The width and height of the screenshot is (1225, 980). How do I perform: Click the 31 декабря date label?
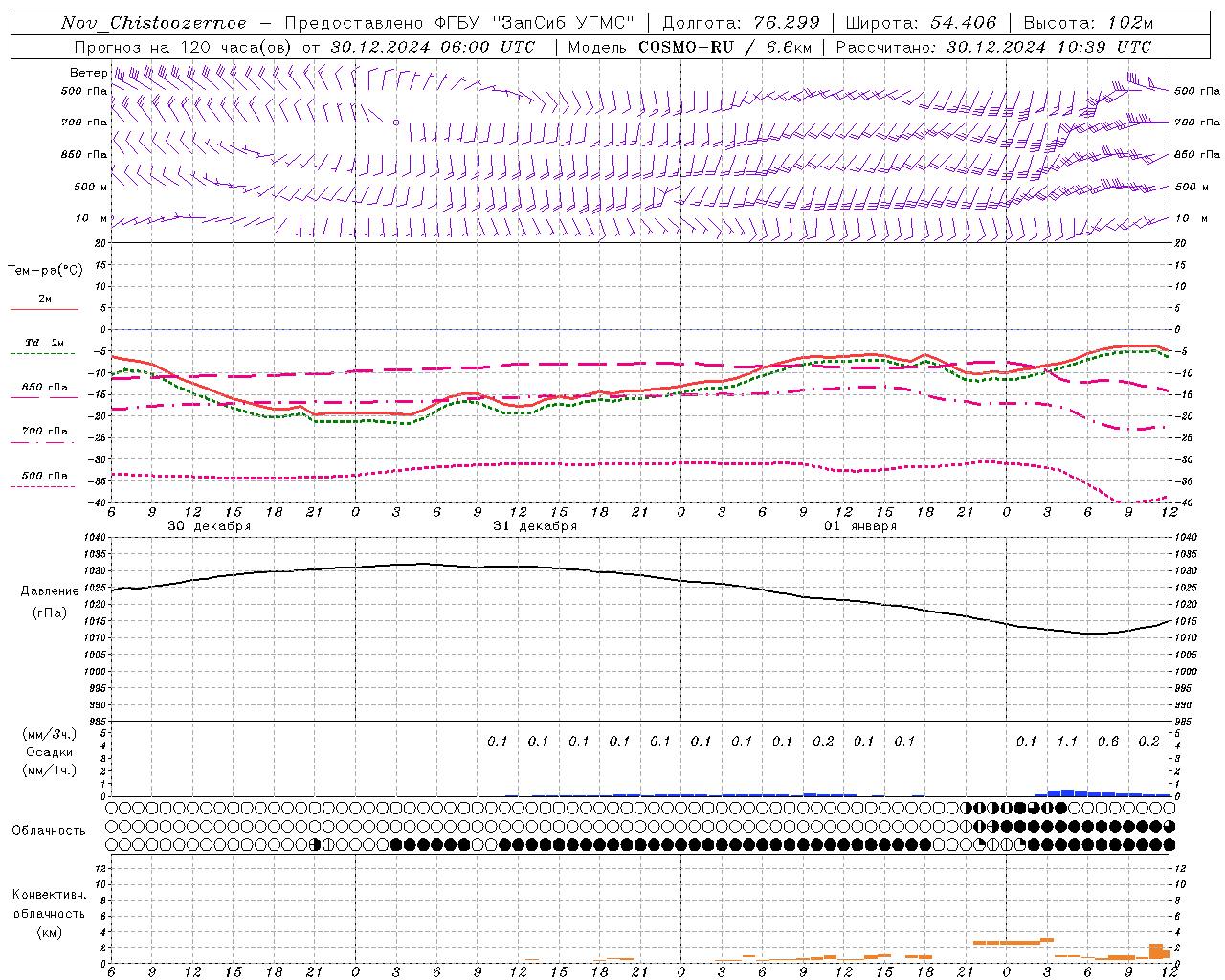535,526
